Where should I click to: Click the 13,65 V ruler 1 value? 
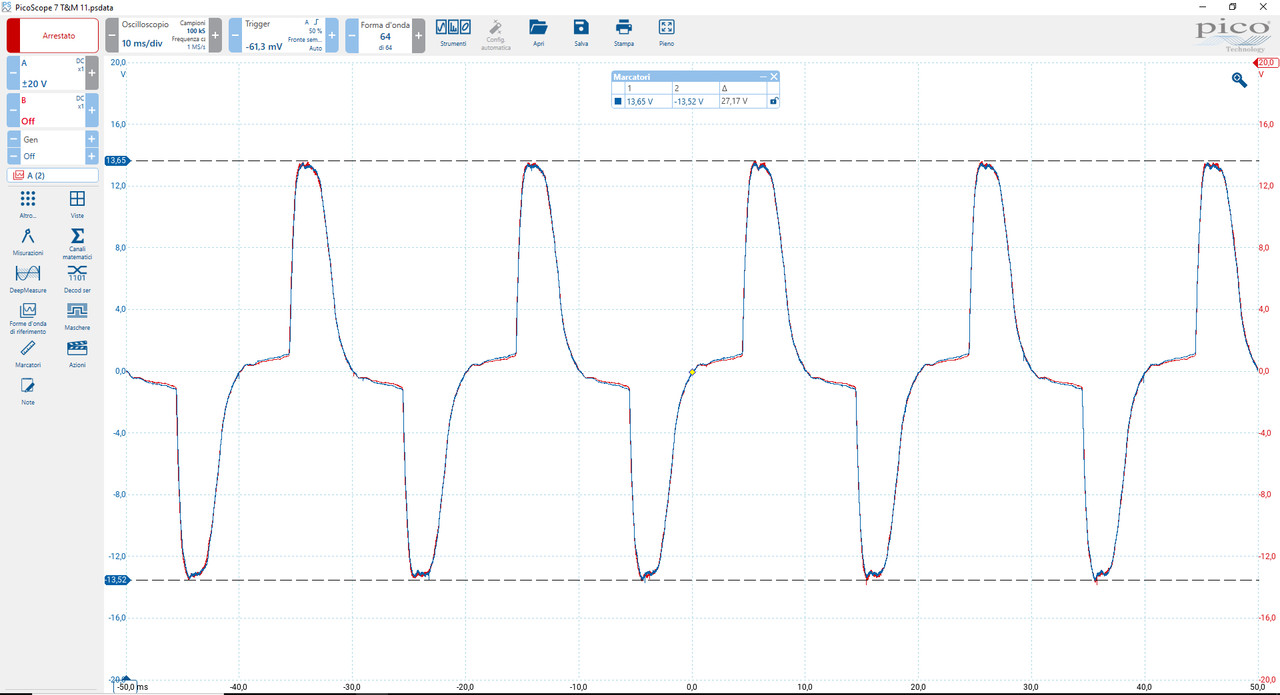pyautogui.click(x=639, y=101)
